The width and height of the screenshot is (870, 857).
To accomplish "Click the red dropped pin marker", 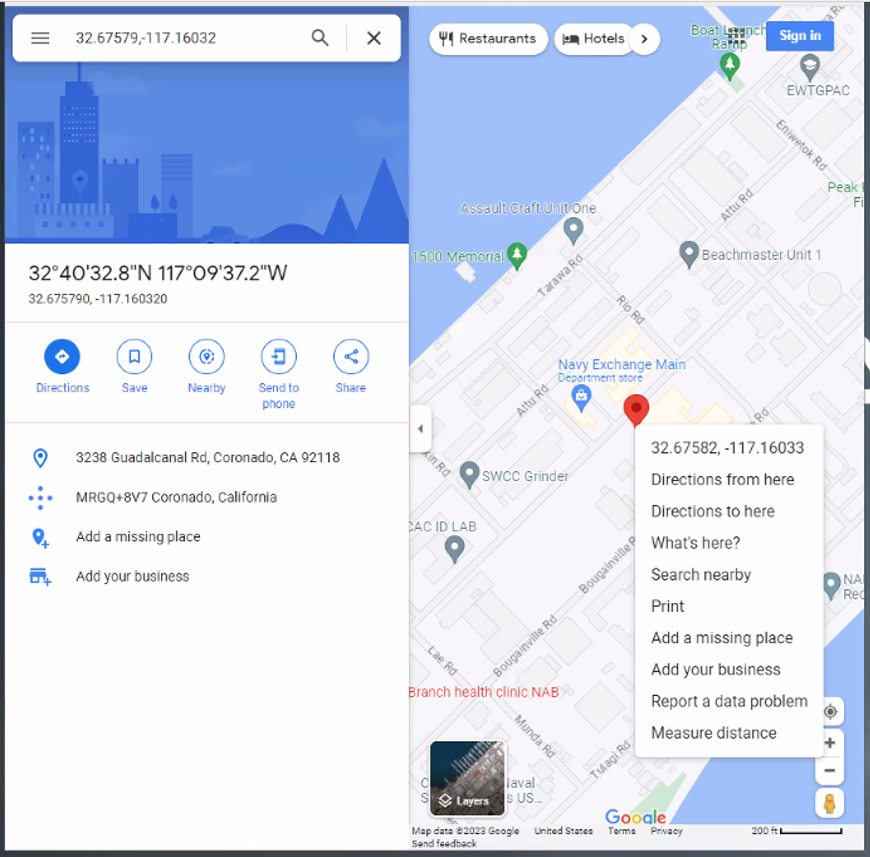I will click(636, 409).
